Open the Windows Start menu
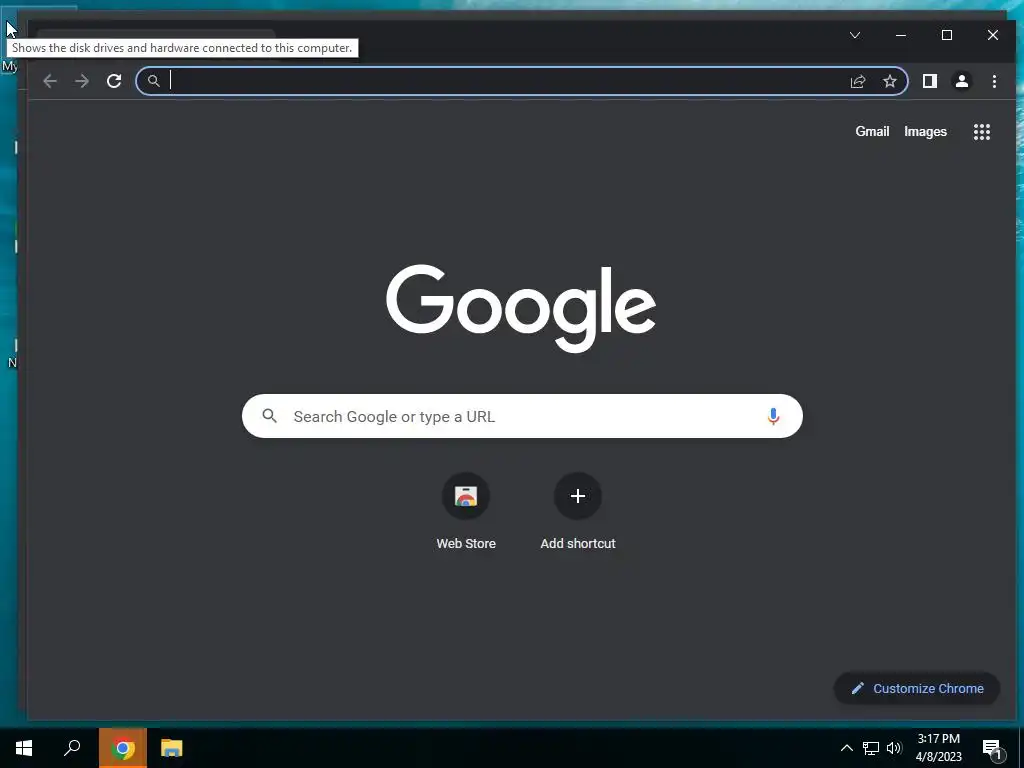Screen dimensions: 1024x768 click(24, 748)
